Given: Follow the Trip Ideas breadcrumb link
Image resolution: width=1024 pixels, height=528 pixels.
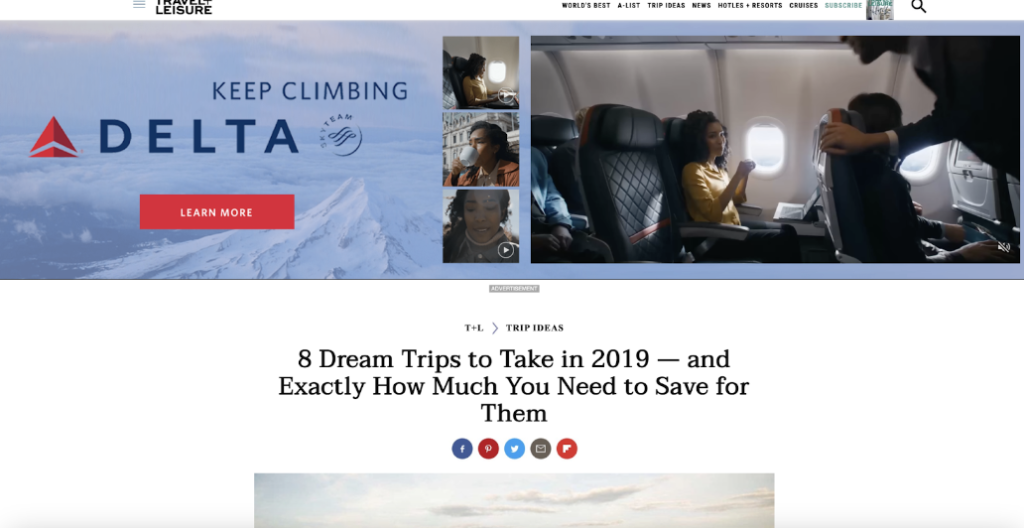Looking at the screenshot, I should point(534,328).
